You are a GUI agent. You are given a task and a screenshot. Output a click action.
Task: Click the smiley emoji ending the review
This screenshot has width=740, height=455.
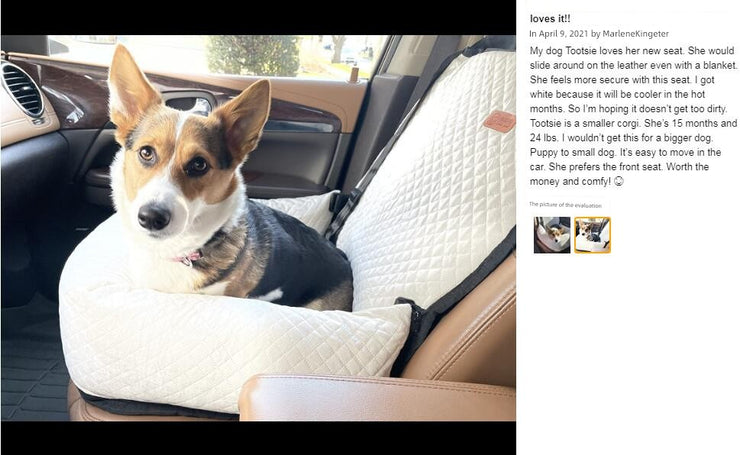pyautogui.click(x=618, y=181)
